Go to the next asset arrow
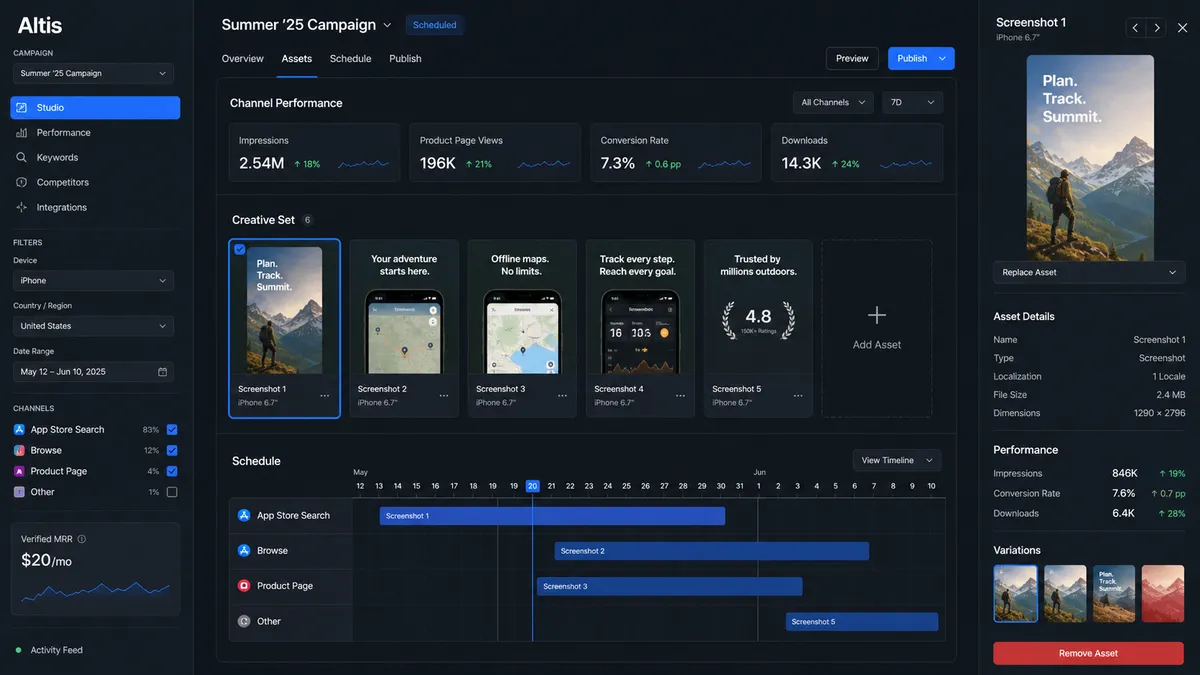The width and height of the screenshot is (1200, 675). (1157, 28)
